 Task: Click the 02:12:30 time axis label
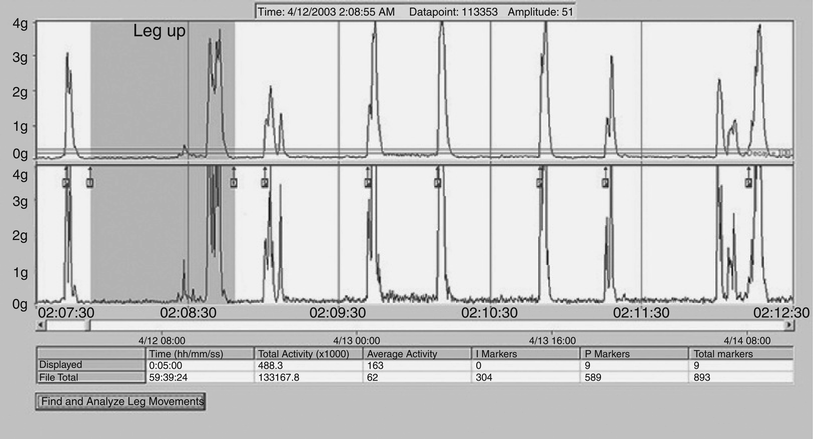781,313
